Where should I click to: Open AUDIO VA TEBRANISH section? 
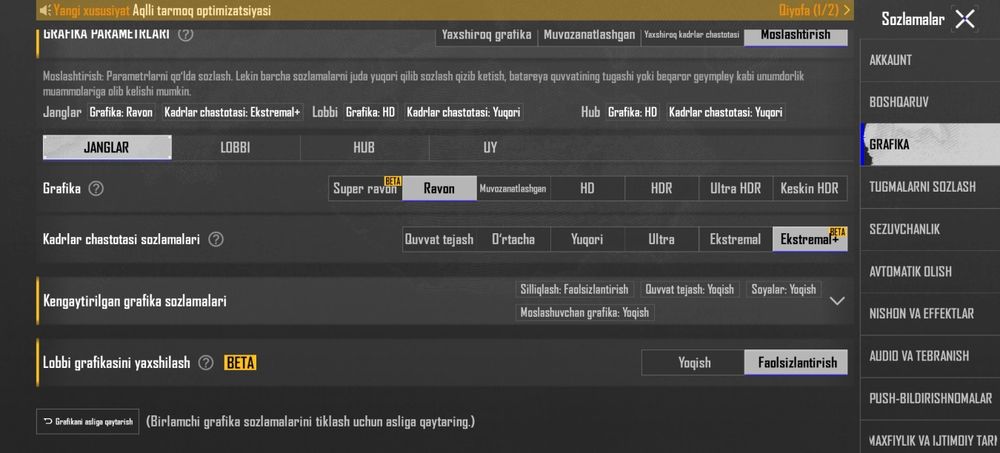pyautogui.click(x=930, y=356)
